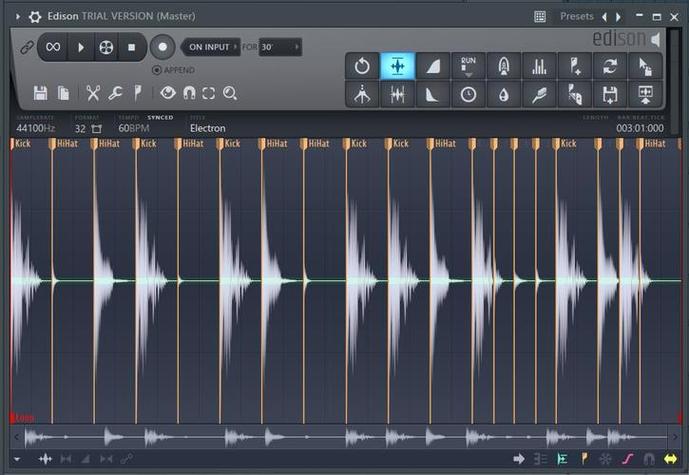Click the flag slice to playlist tool
689x475 pixels.
(575, 94)
